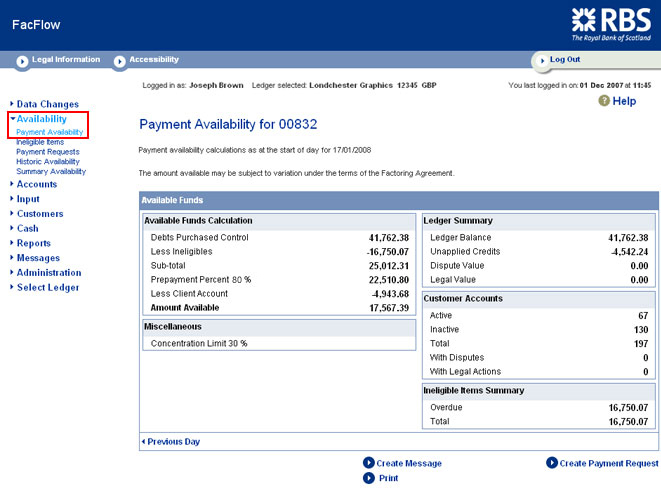The width and height of the screenshot is (661, 504).
Task: Expand the Reports menu section
Action: [x=33, y=243]
